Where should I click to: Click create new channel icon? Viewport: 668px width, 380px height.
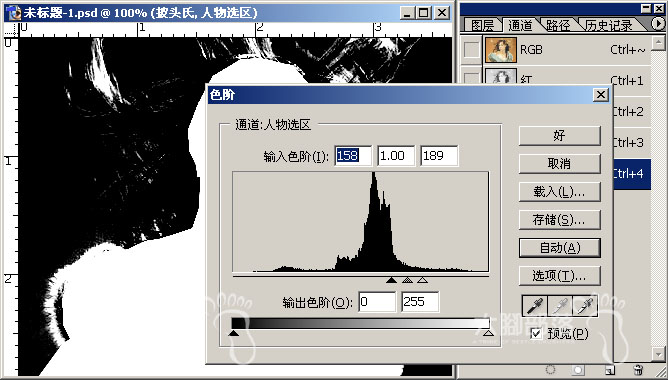(609, 370)
